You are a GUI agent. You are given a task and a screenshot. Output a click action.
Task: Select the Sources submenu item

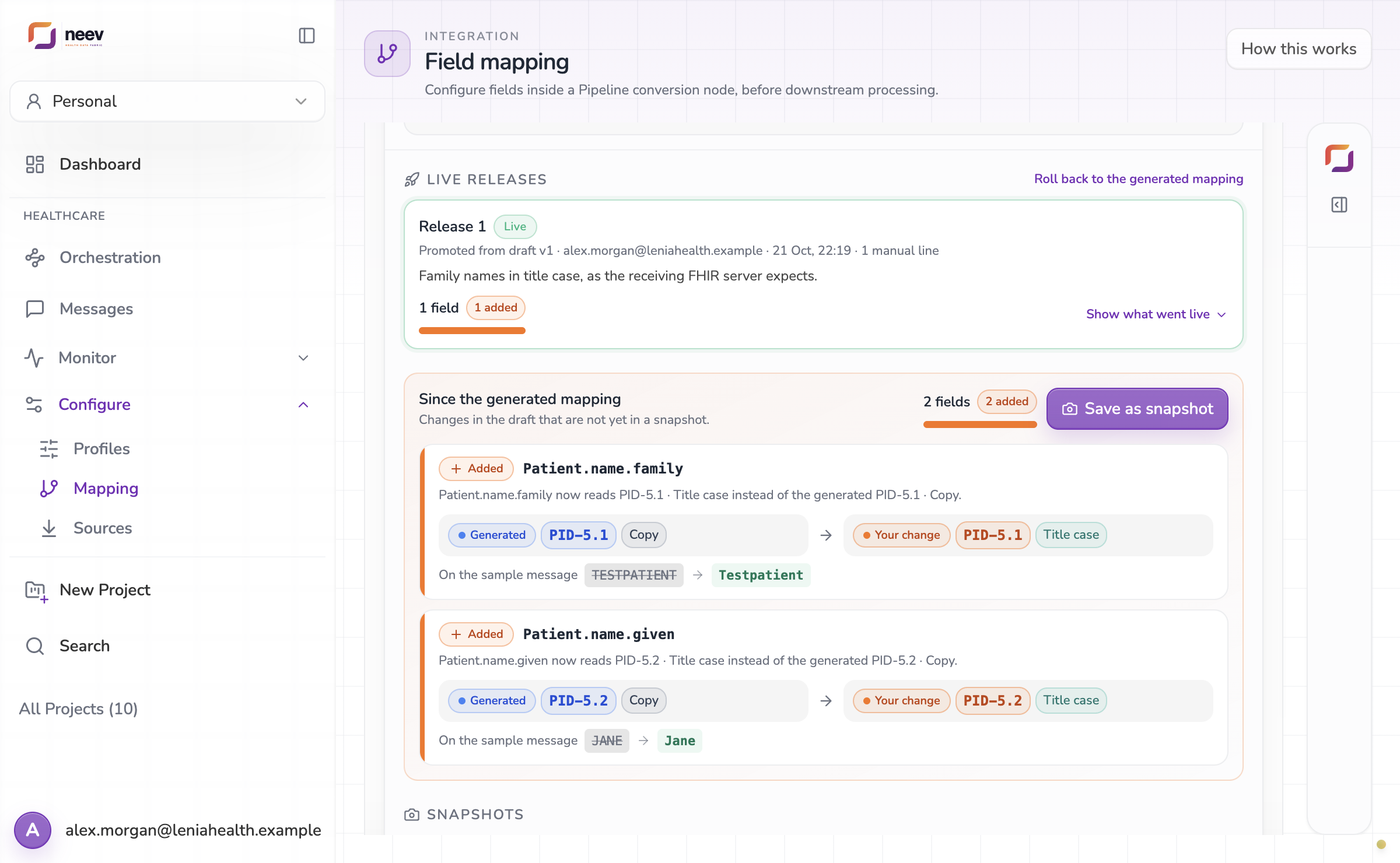103,528
